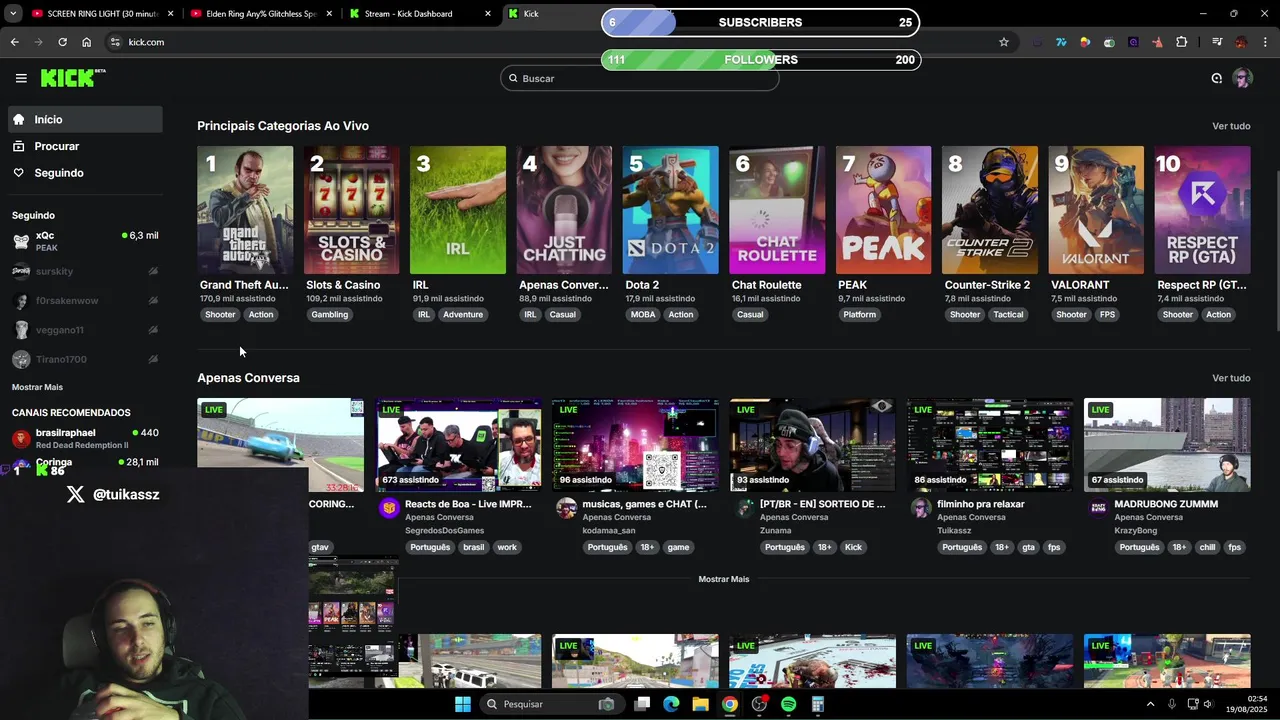Expand Mostrar Mais under Apenas Conversa
This screenshot has height=720, width=1280.
(x=724, y=579)
